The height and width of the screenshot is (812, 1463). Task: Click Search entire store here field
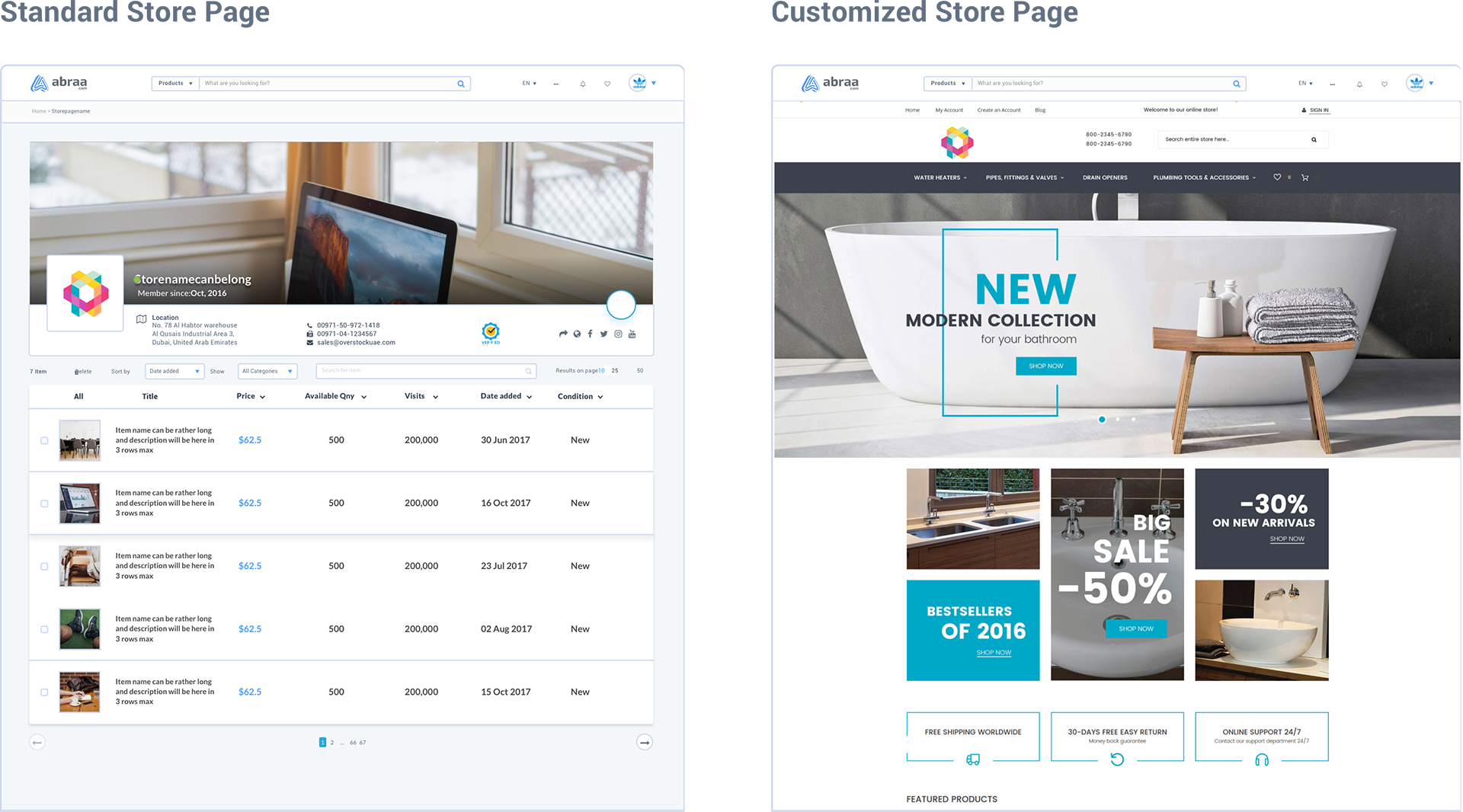(x=1243, y=139)
